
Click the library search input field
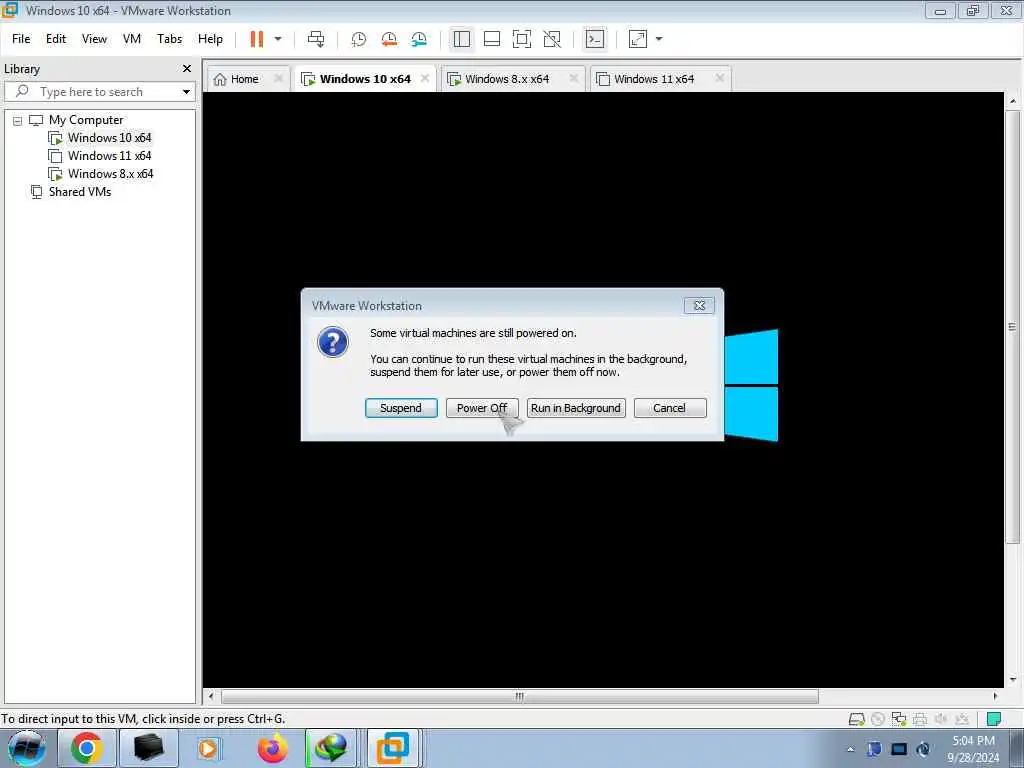[98, 92]
